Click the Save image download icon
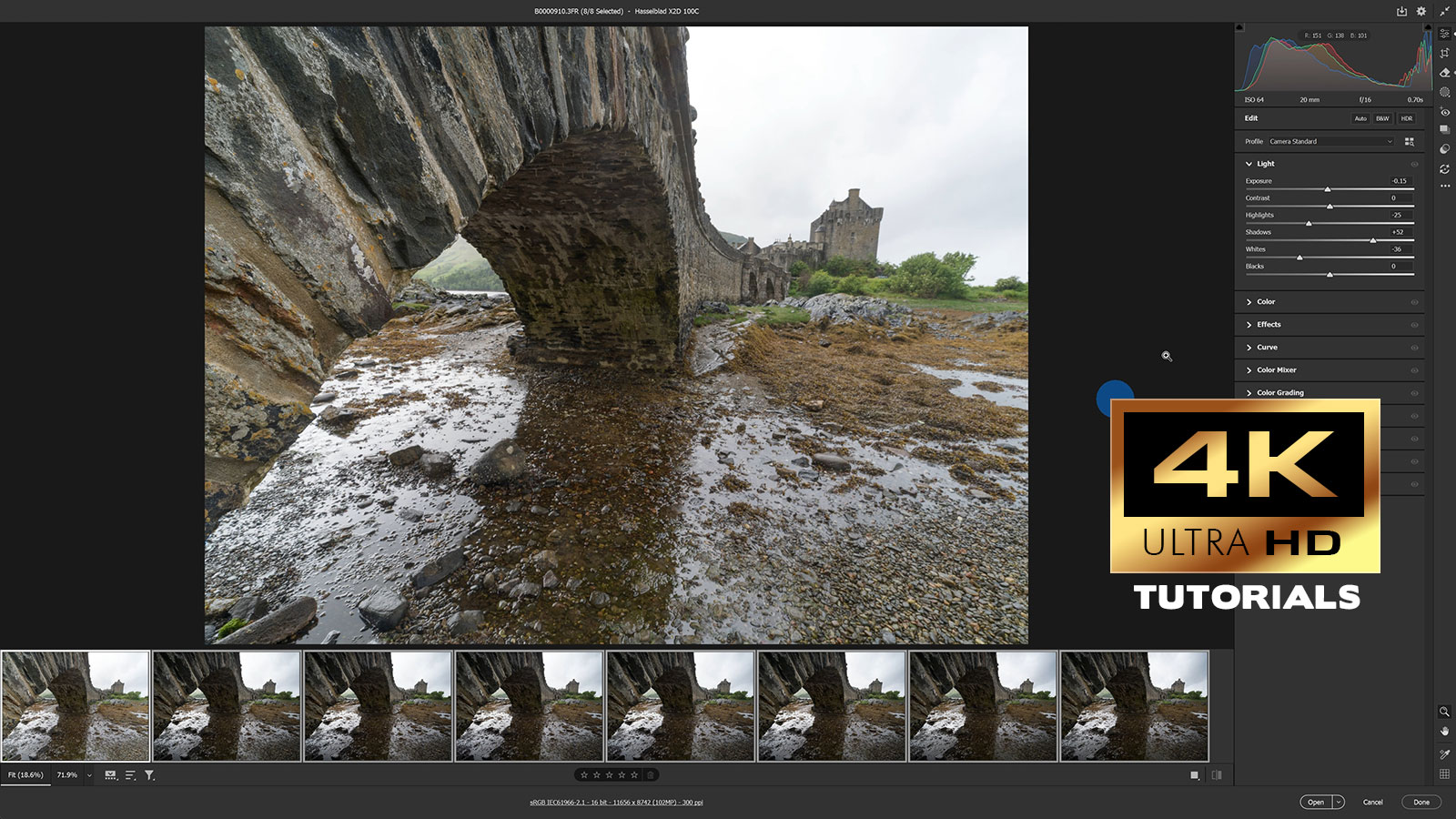This screenshot has height=819, width=1456. click(1401, 11)
